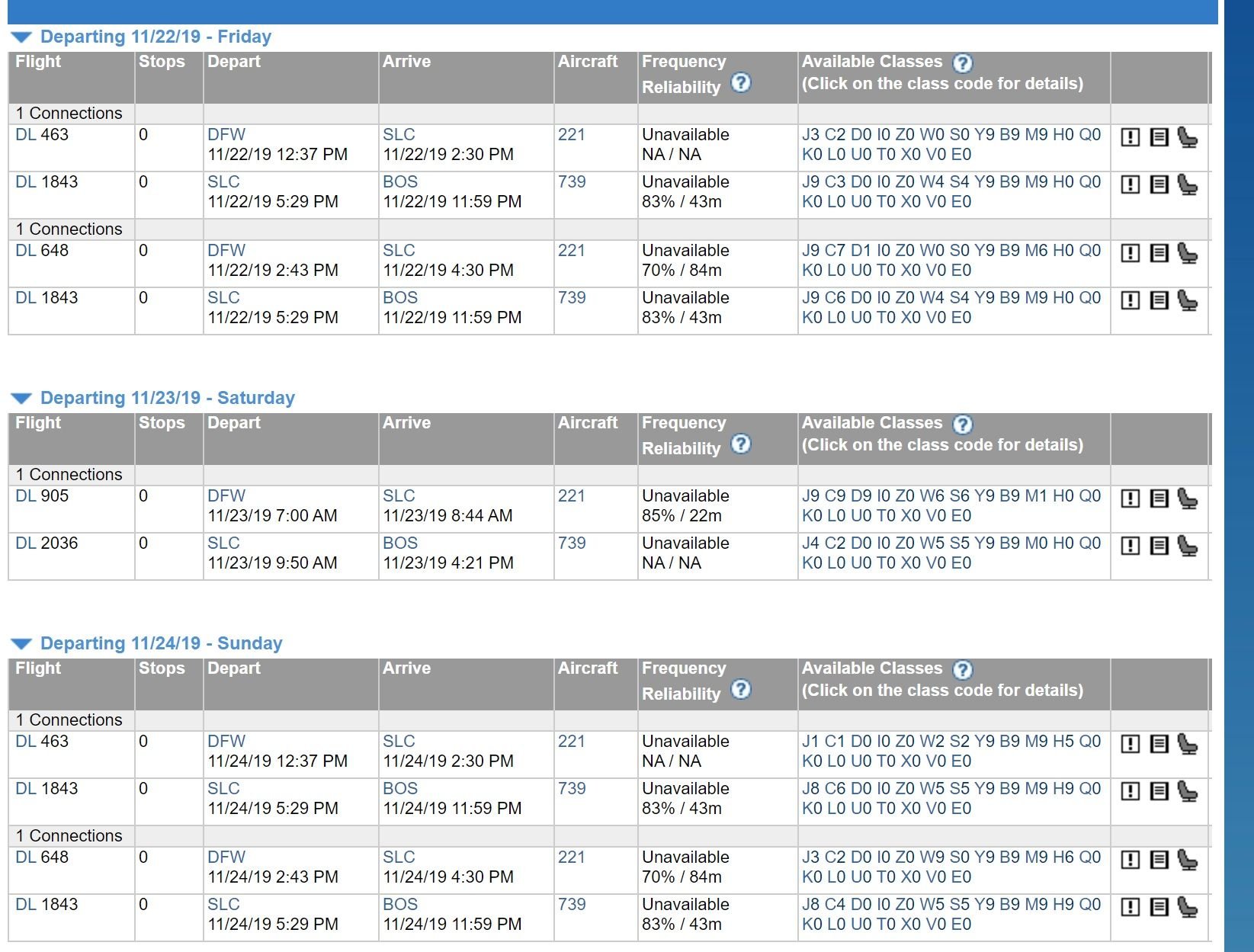
Task: Open the details list icon for Friday DL 648
Action: (1159, 254)
